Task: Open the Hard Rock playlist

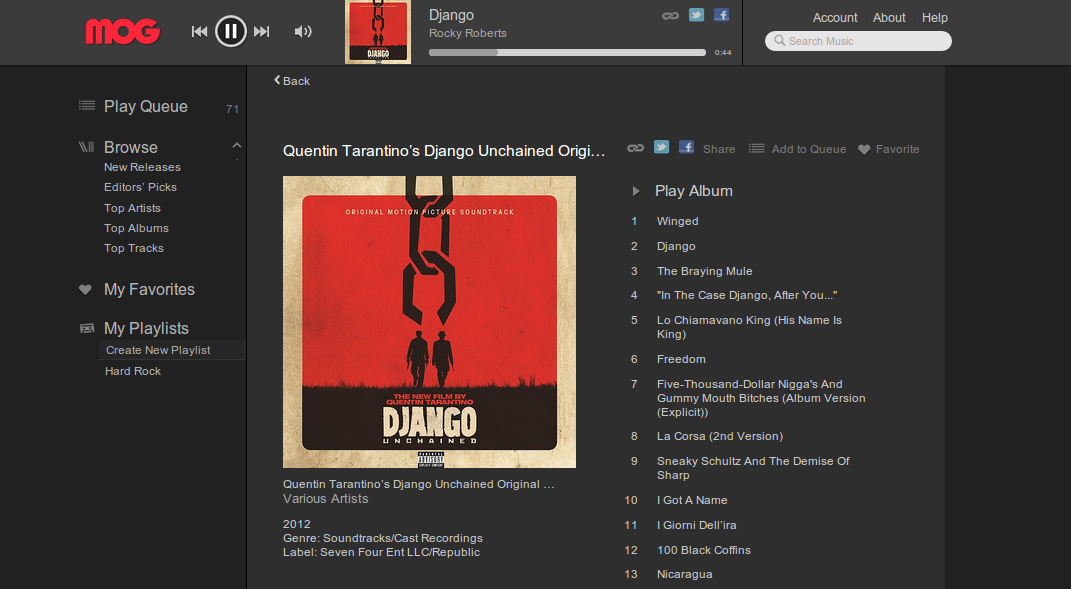Action: (133, 371)
